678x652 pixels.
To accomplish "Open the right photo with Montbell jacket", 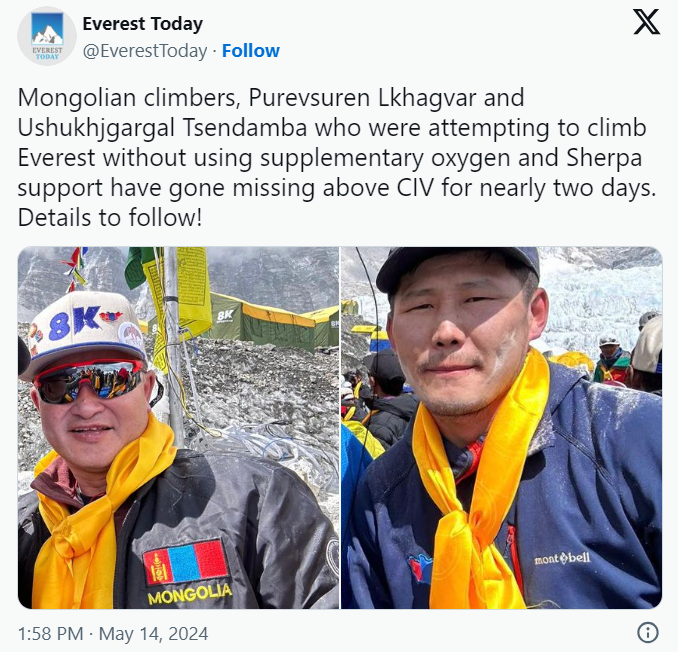I will click(502, 428).
